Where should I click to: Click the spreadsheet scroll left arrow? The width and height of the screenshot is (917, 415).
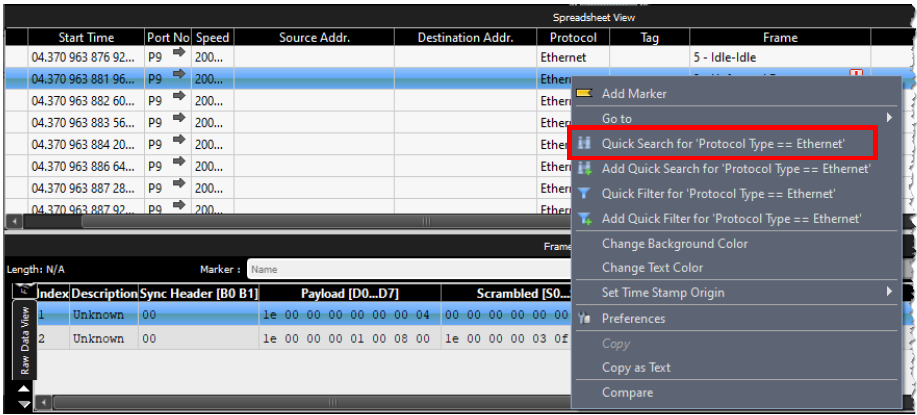coord(13,222)
